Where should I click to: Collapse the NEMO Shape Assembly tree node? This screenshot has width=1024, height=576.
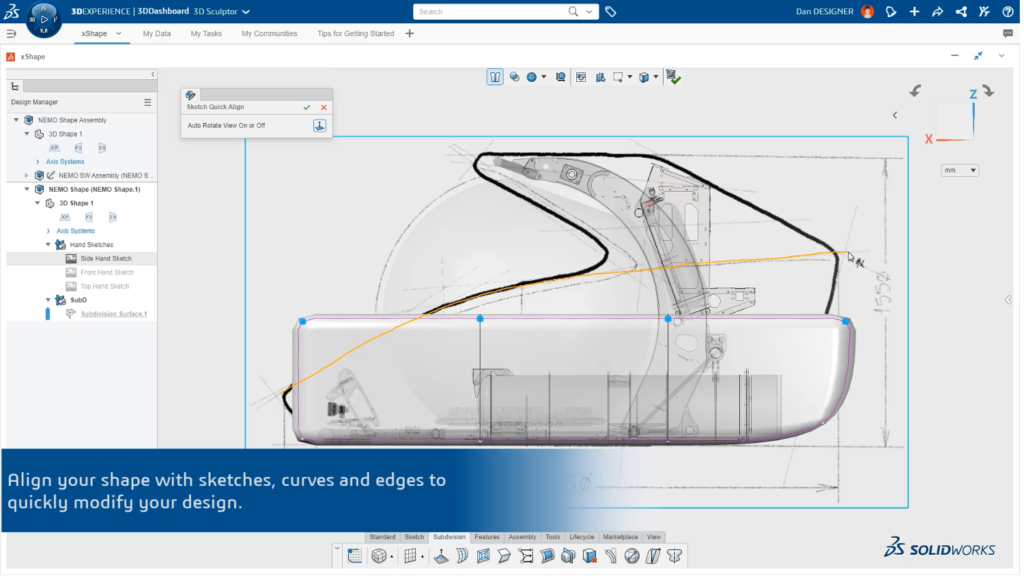click(x=14, y=118)
